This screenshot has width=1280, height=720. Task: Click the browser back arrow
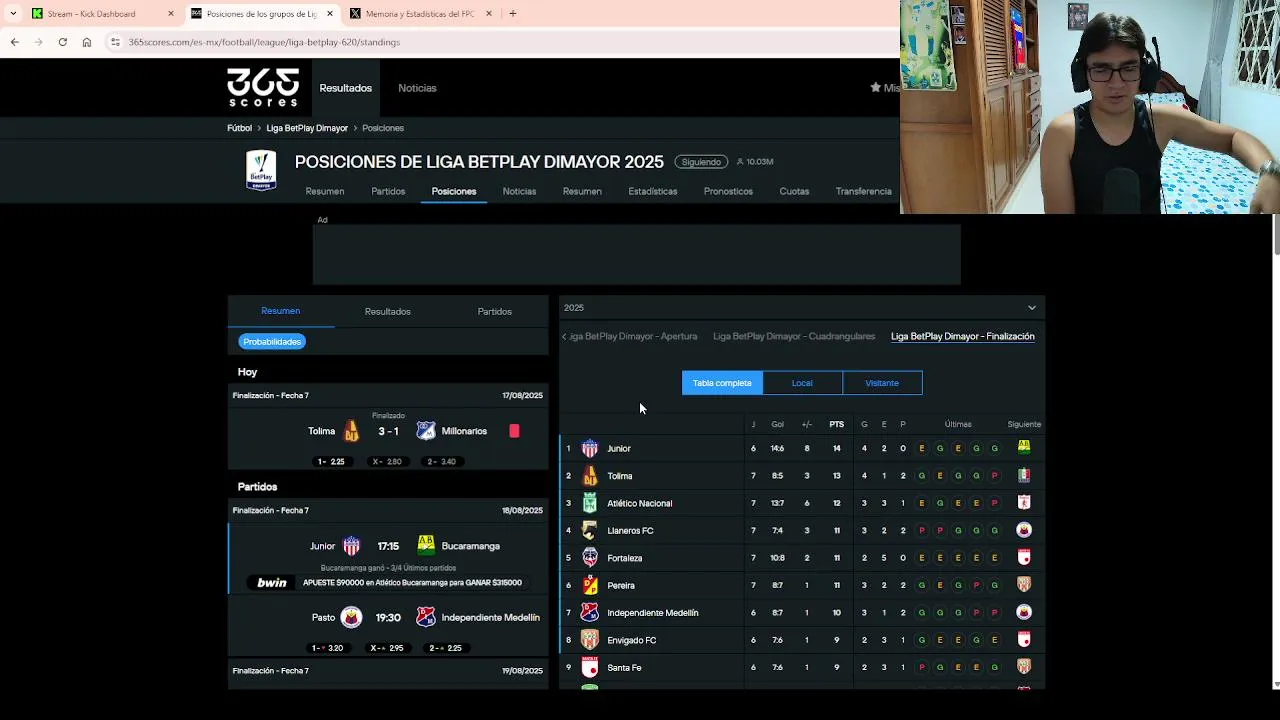pos(14,42)
